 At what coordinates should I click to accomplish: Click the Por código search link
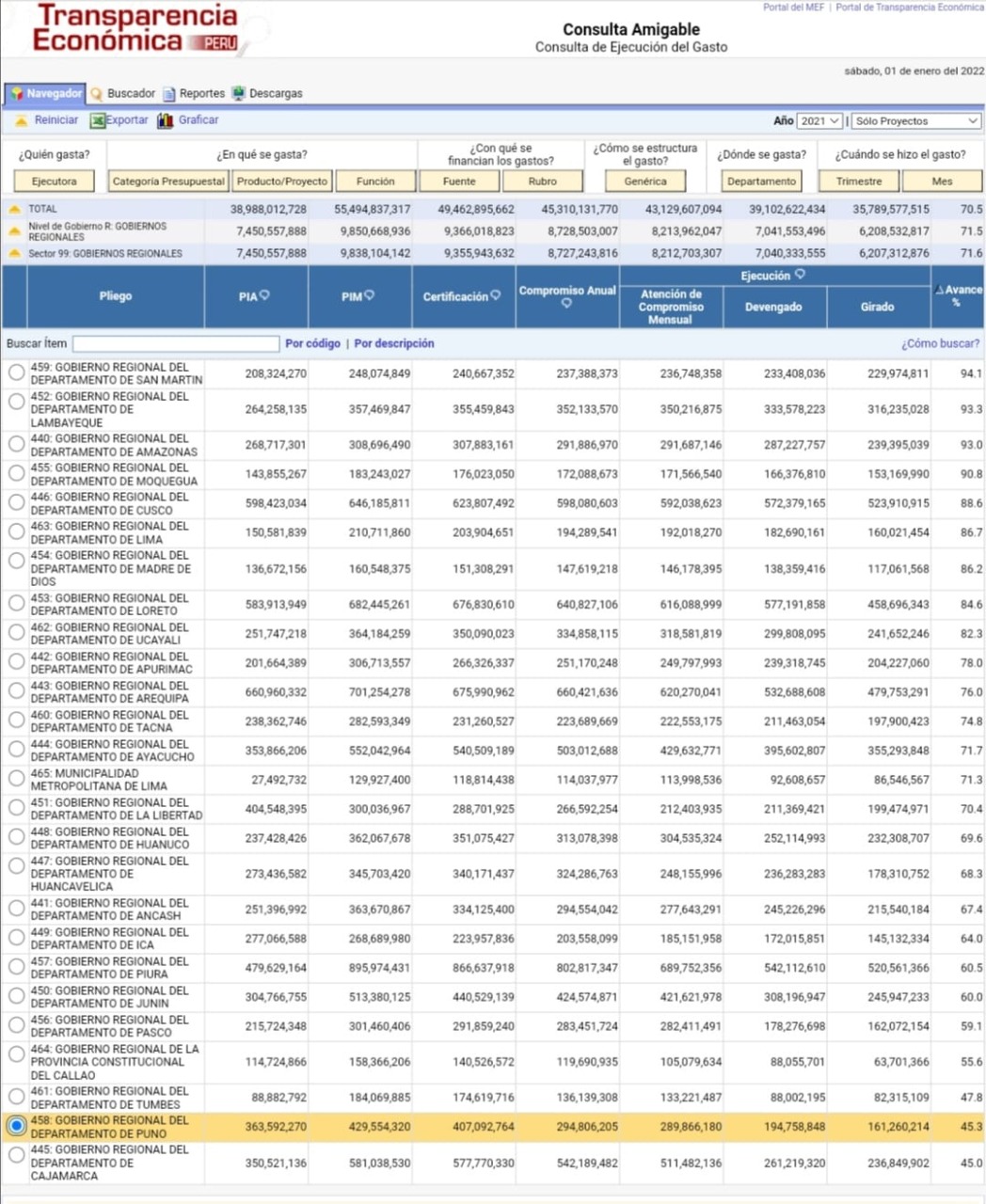click(x=312, y=344)
